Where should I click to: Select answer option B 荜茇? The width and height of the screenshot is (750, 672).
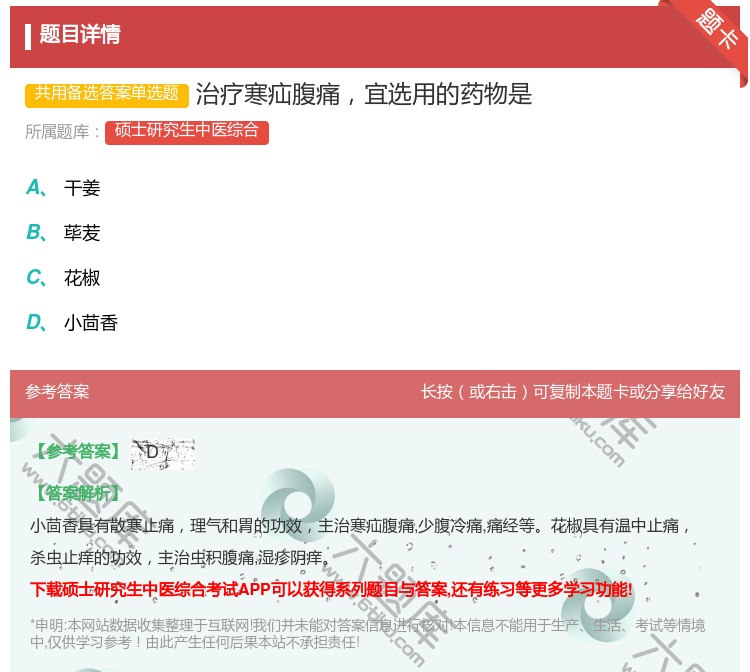63,233
